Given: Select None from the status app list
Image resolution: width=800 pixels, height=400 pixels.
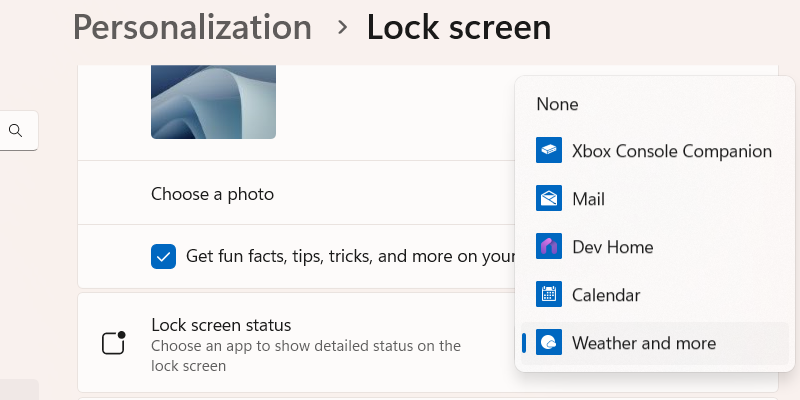Looking at the screenshot, I should [557, 104].
